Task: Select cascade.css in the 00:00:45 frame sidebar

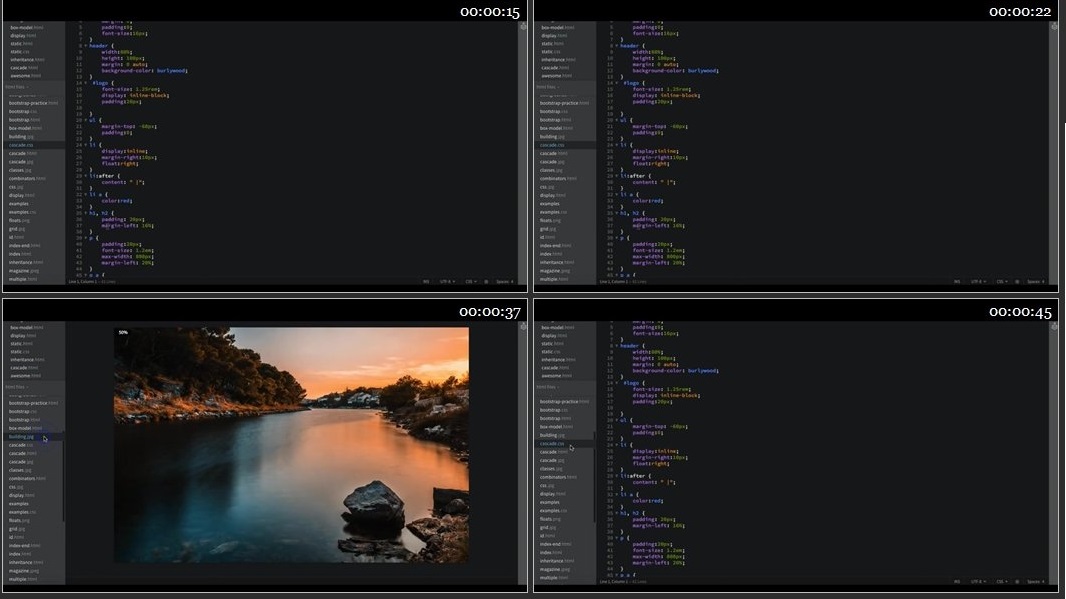Action: [552, 443]
